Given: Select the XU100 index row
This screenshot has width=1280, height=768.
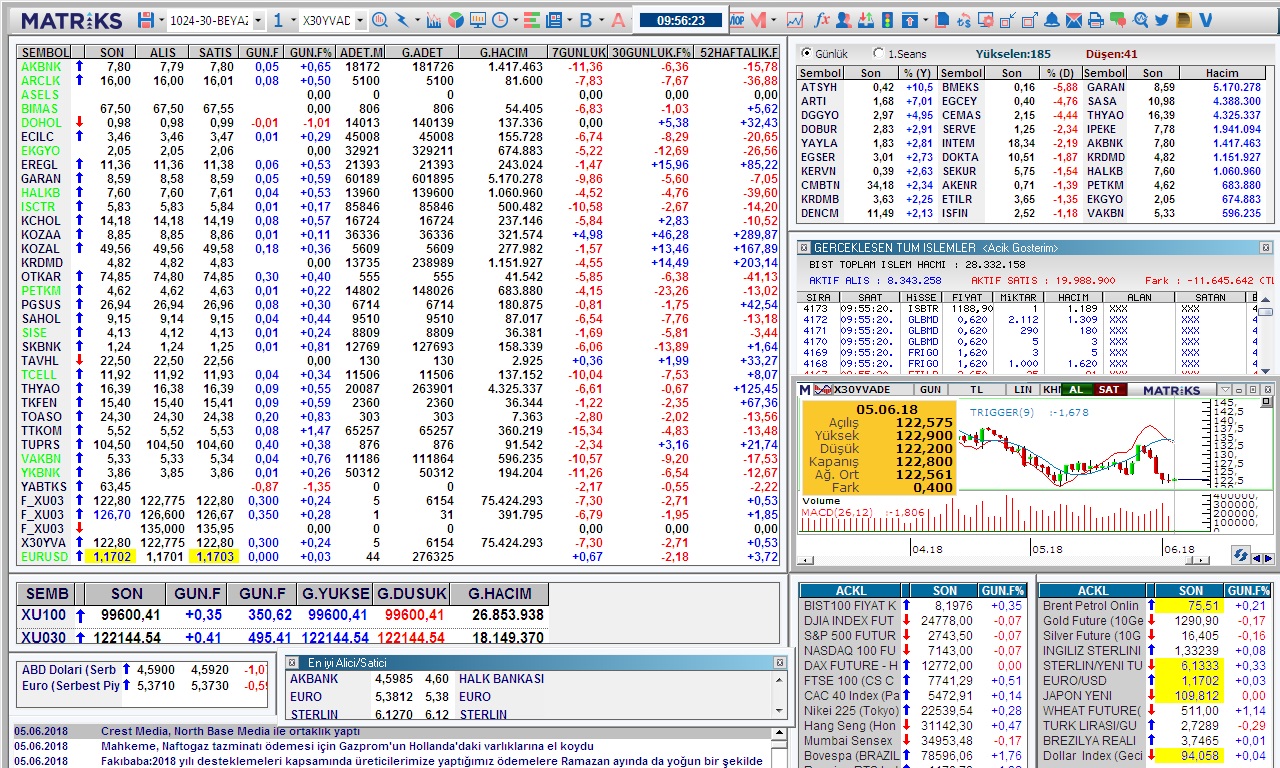Looking at the screenshot, I should click(x=283, y=615).
